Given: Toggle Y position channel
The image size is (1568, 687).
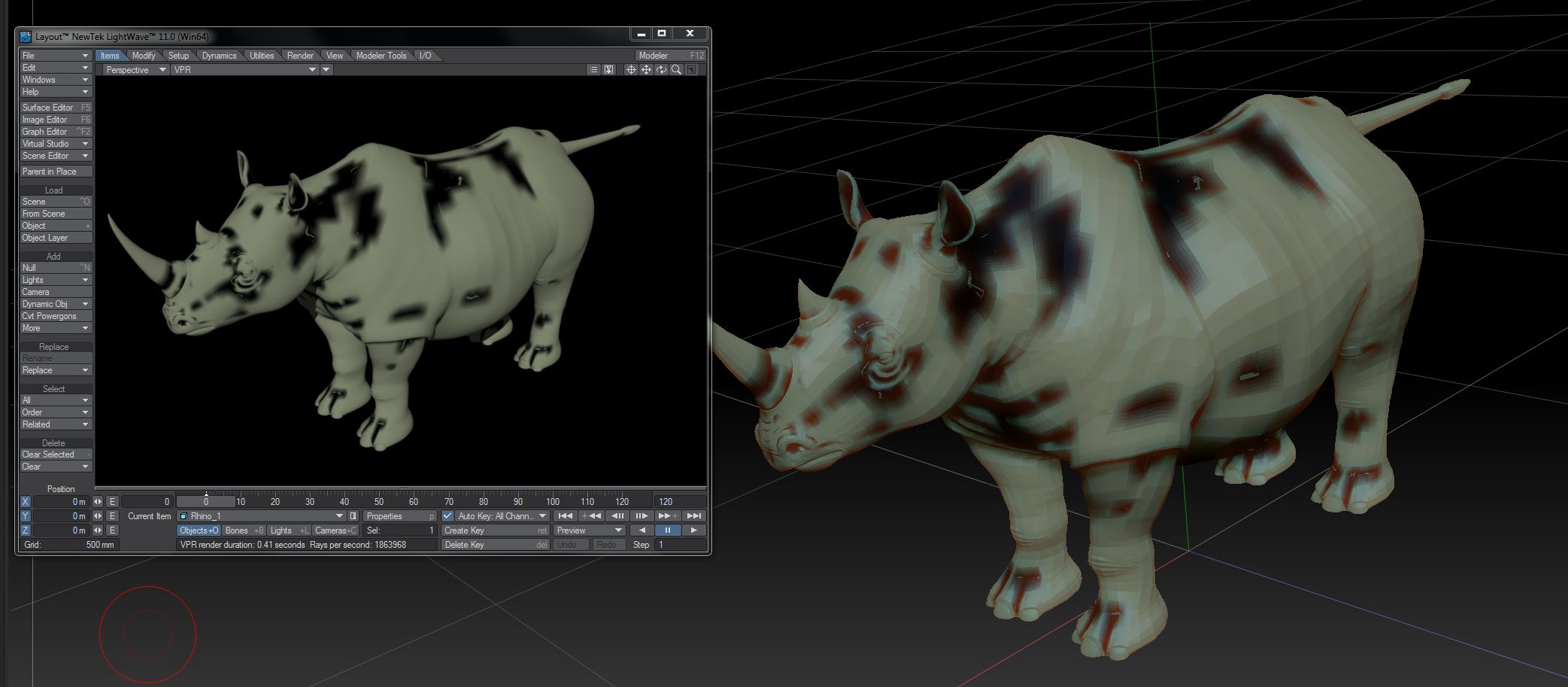Looking at the screenshot, I should click(26, 516).
